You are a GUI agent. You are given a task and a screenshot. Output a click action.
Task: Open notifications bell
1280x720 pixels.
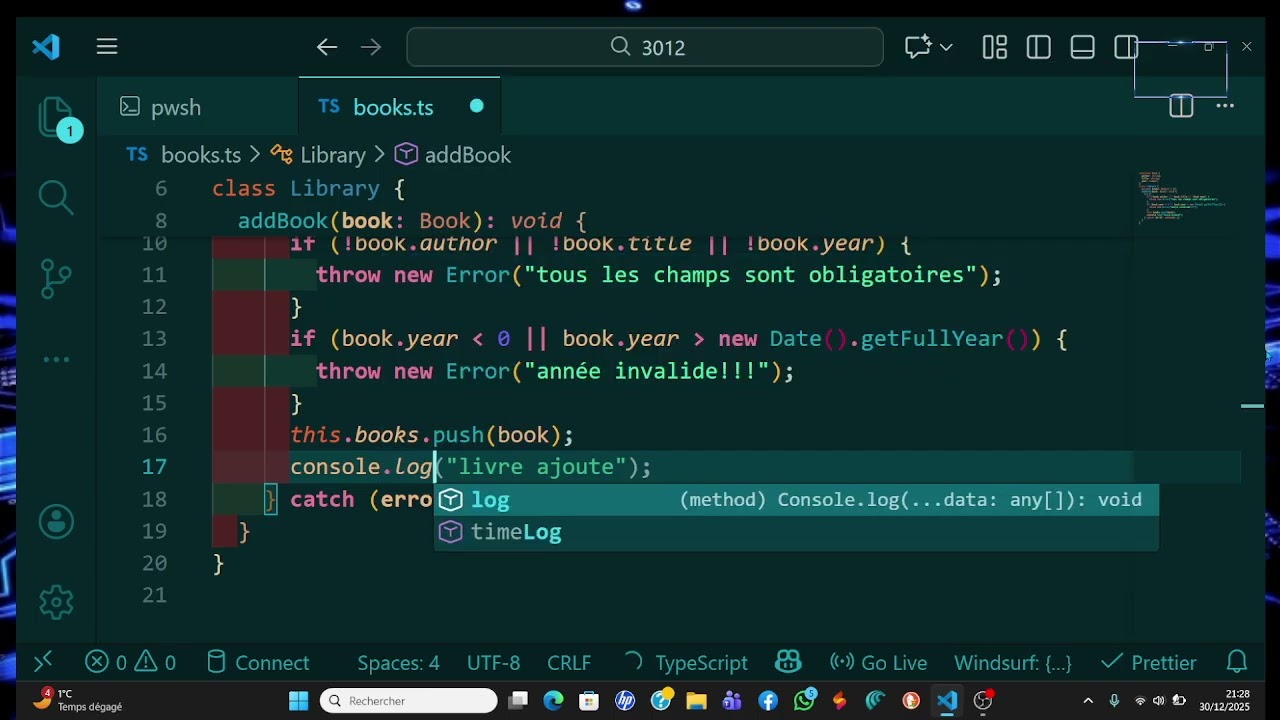pyautogui.click(x=1237, y=662)
